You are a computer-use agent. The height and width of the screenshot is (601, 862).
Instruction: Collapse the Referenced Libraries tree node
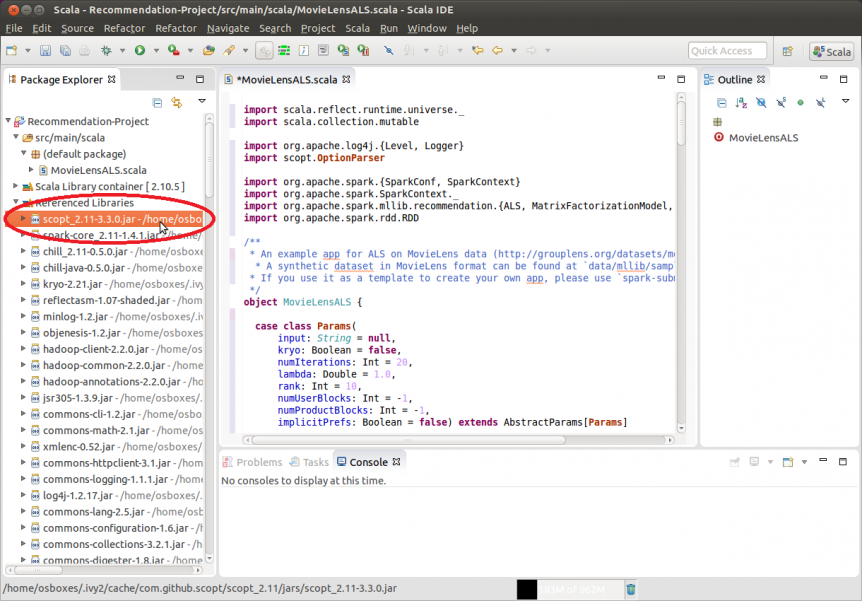pyautogui.click(x=14, y=203)
